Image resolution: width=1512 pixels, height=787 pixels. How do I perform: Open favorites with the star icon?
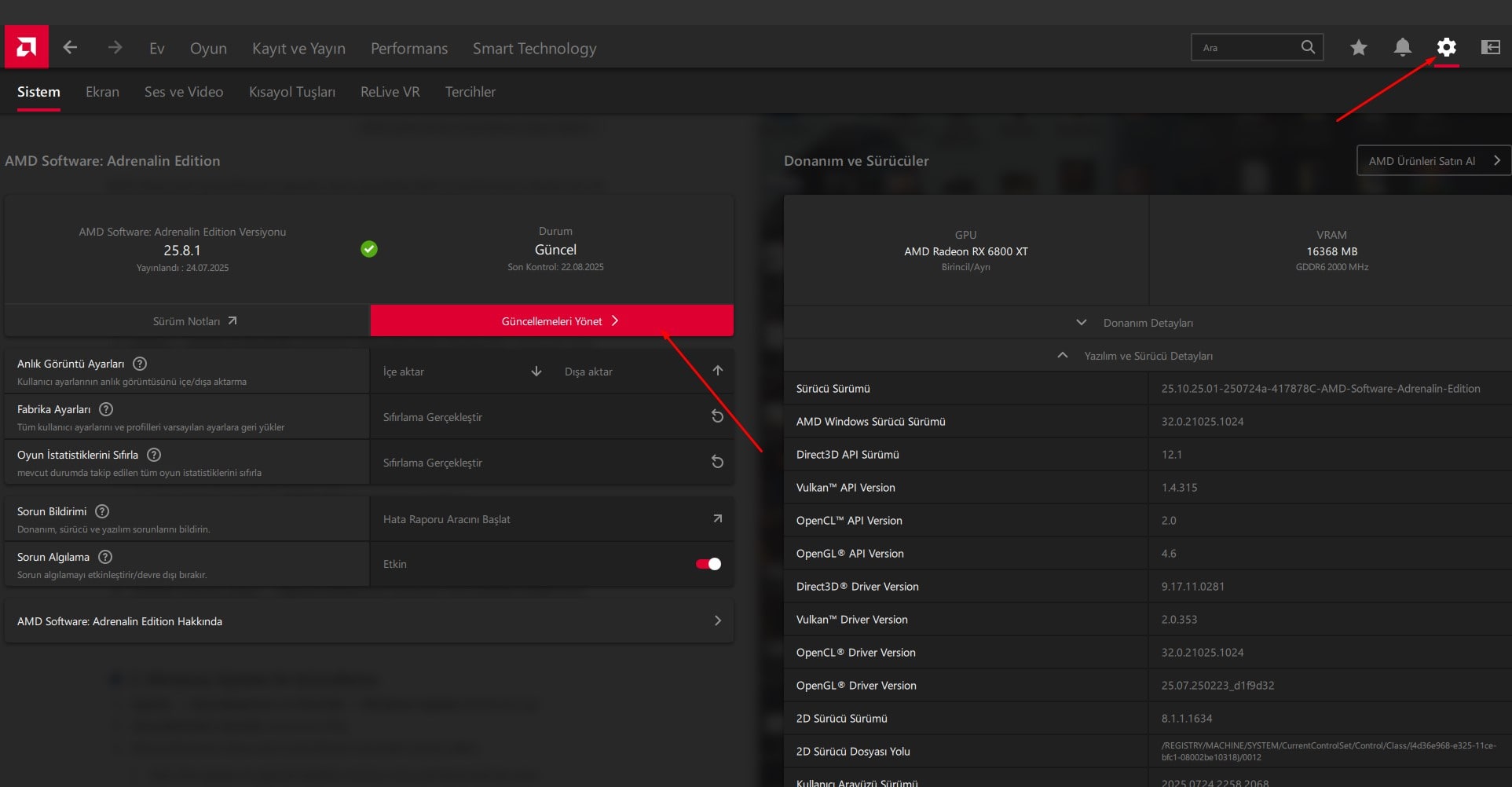[1358, 48]
